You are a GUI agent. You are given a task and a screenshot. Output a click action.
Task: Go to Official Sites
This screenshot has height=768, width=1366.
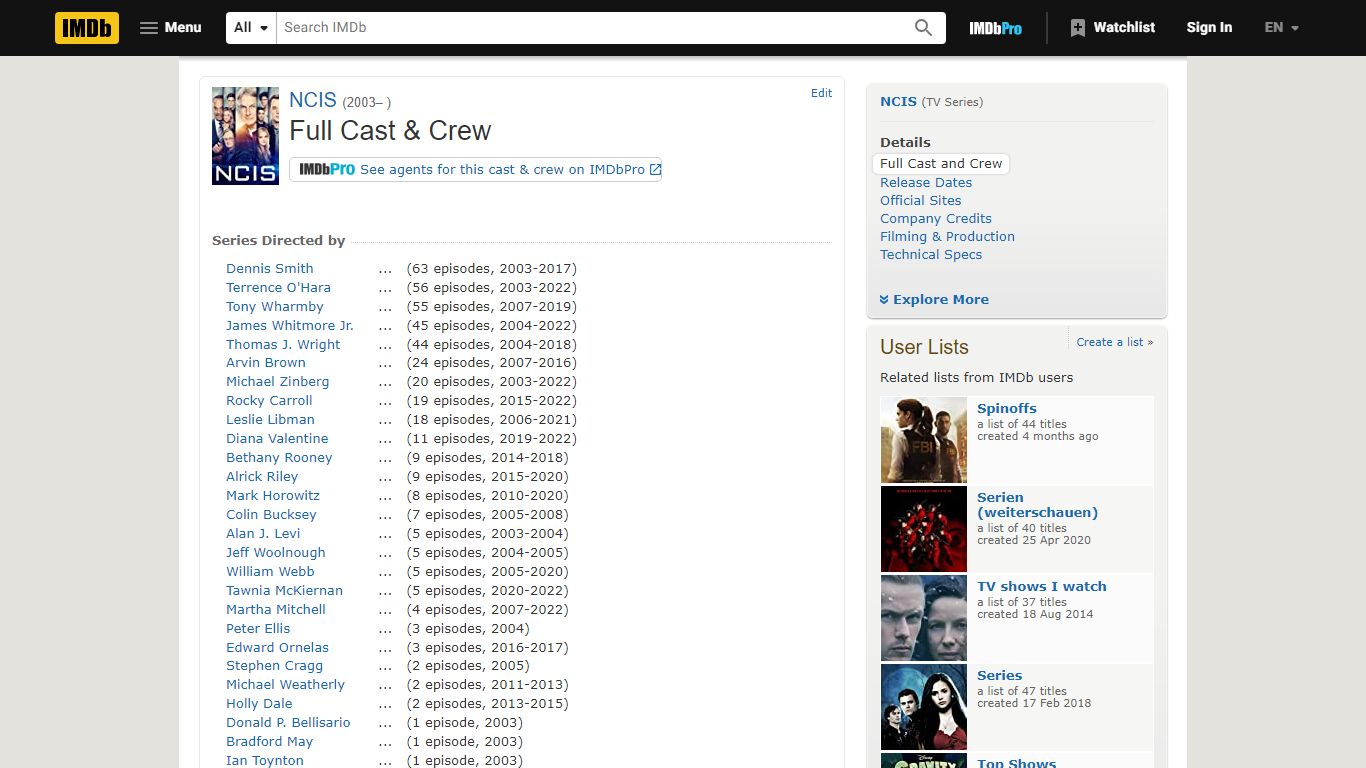click(920, 200)
